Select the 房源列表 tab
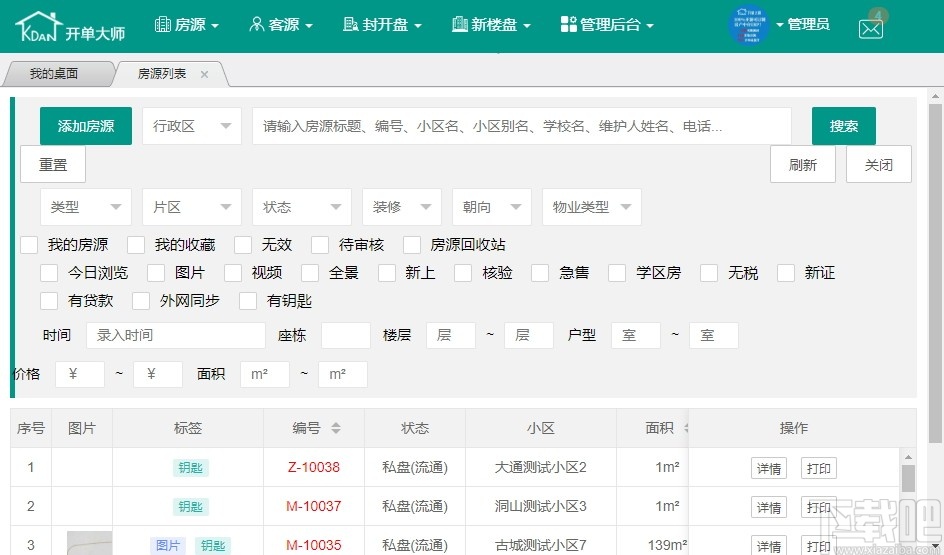Viewport: 944px width, 555px height. click(162, 73)
